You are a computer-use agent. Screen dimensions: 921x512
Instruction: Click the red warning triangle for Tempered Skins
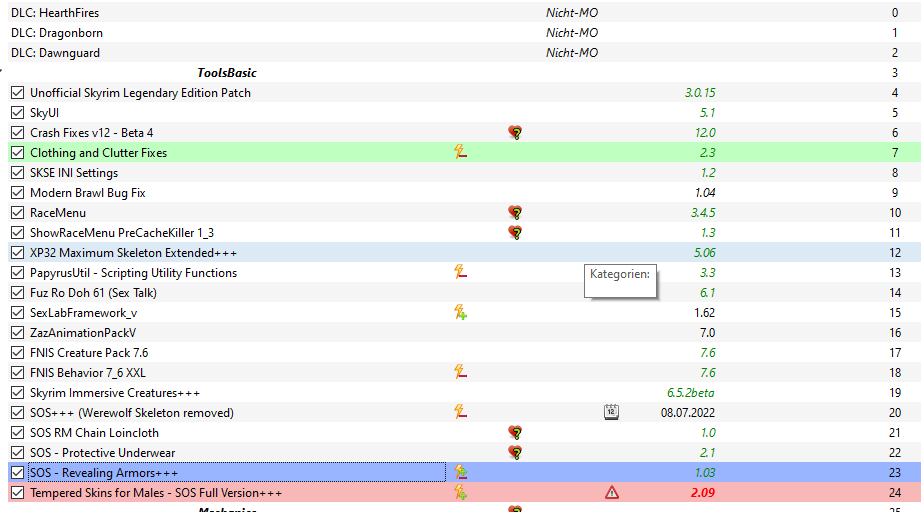click(x=611, y=493)
